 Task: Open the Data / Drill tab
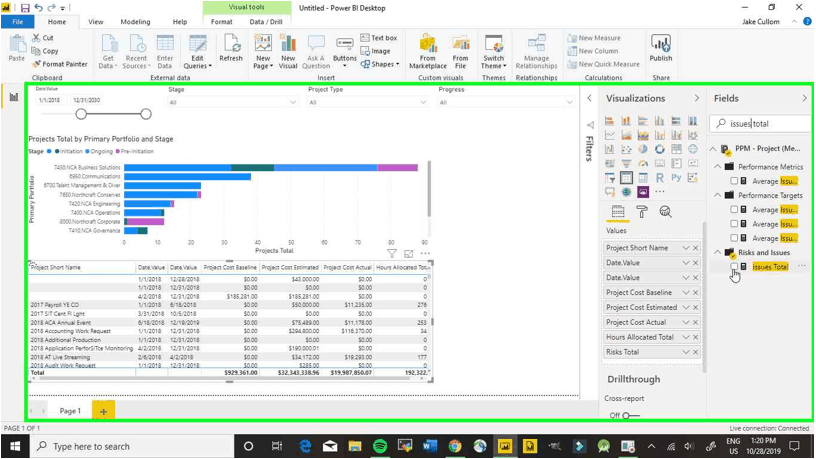(x=265, y=22)
